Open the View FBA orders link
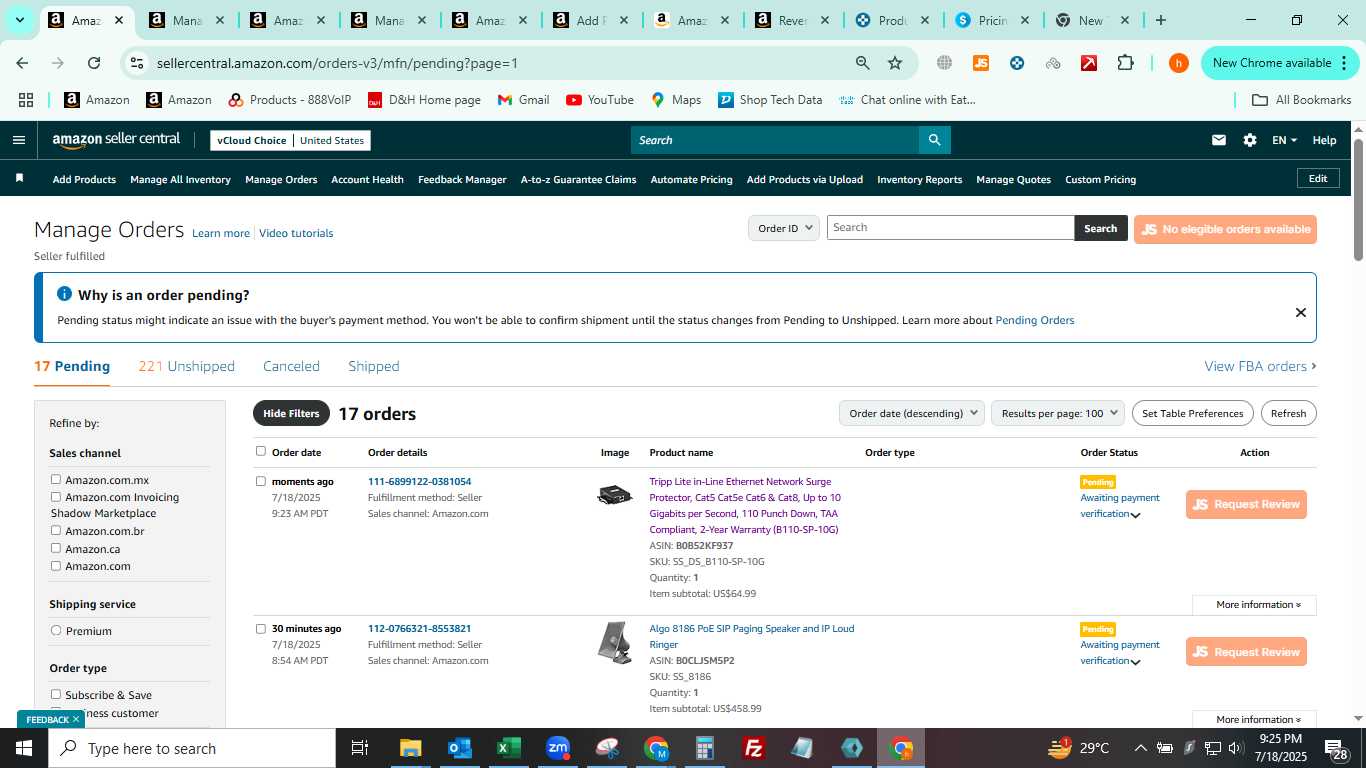Screen dimensions: 1366x768 (1260, 366)
